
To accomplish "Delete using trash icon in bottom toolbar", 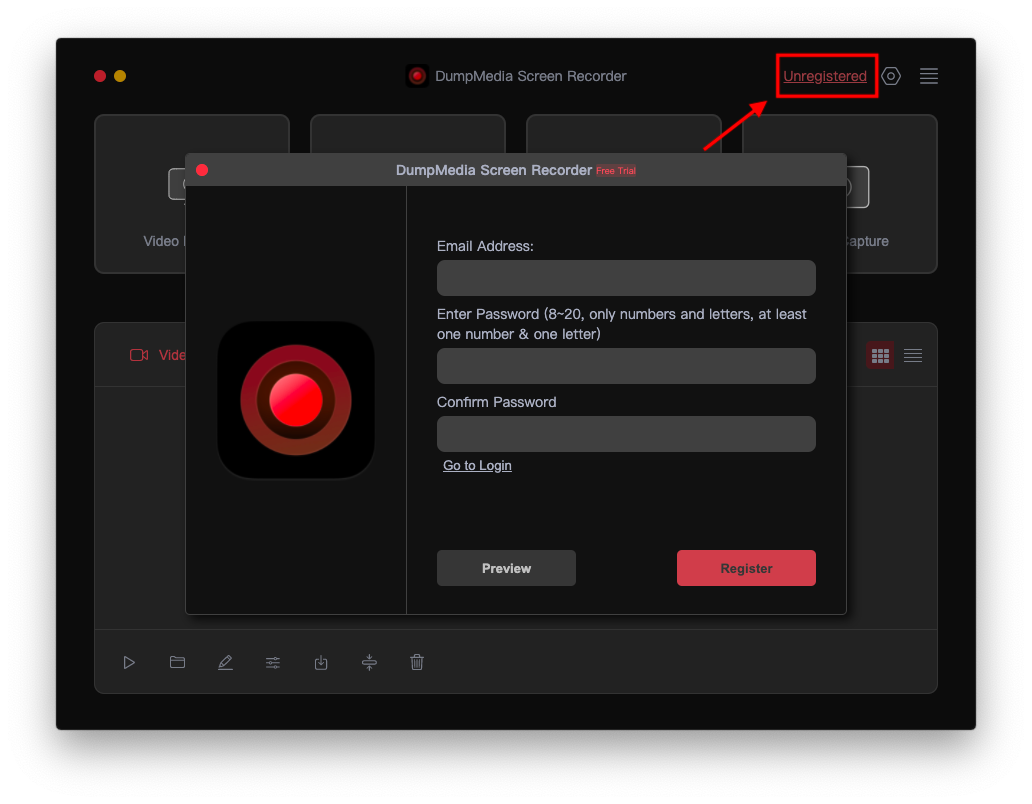I will coord(417,662).
